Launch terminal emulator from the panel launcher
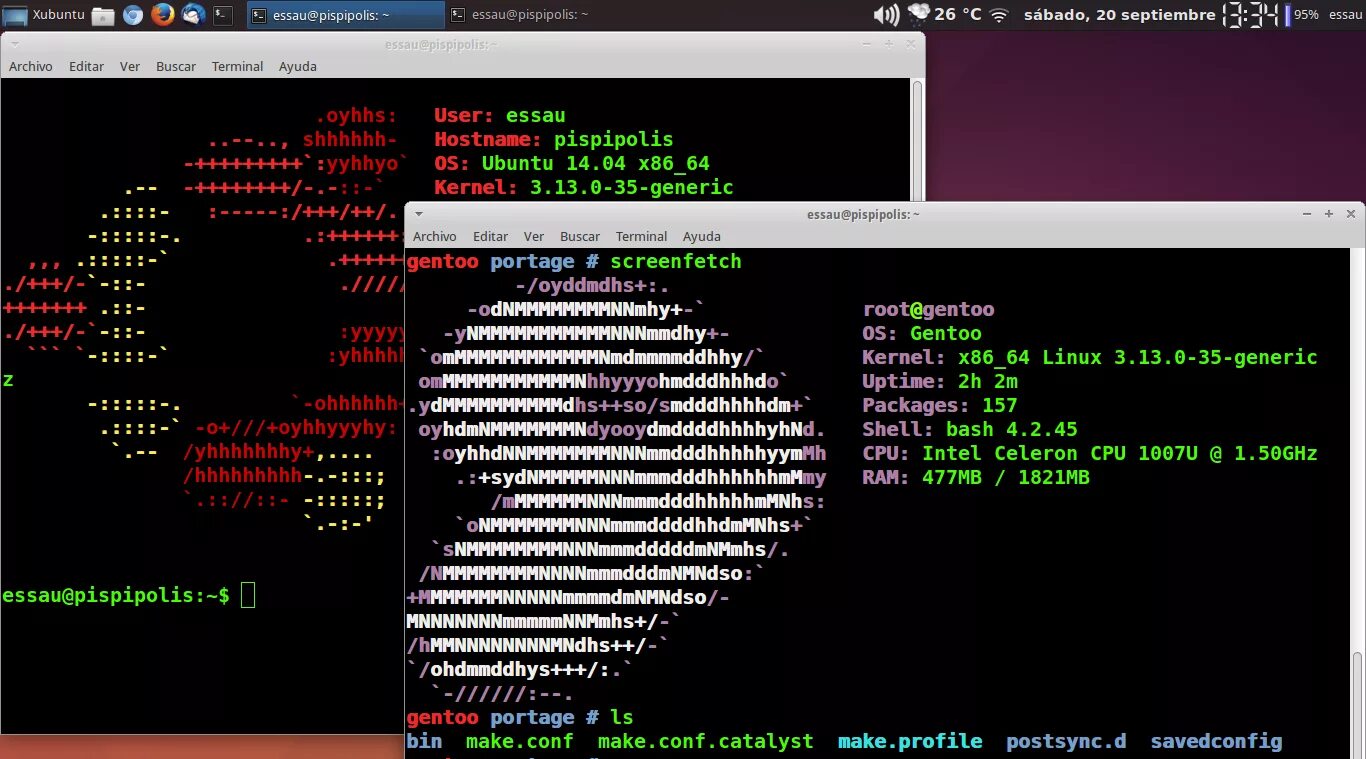The height and width of the screenshot is (759, 1366). click(224, 15)
